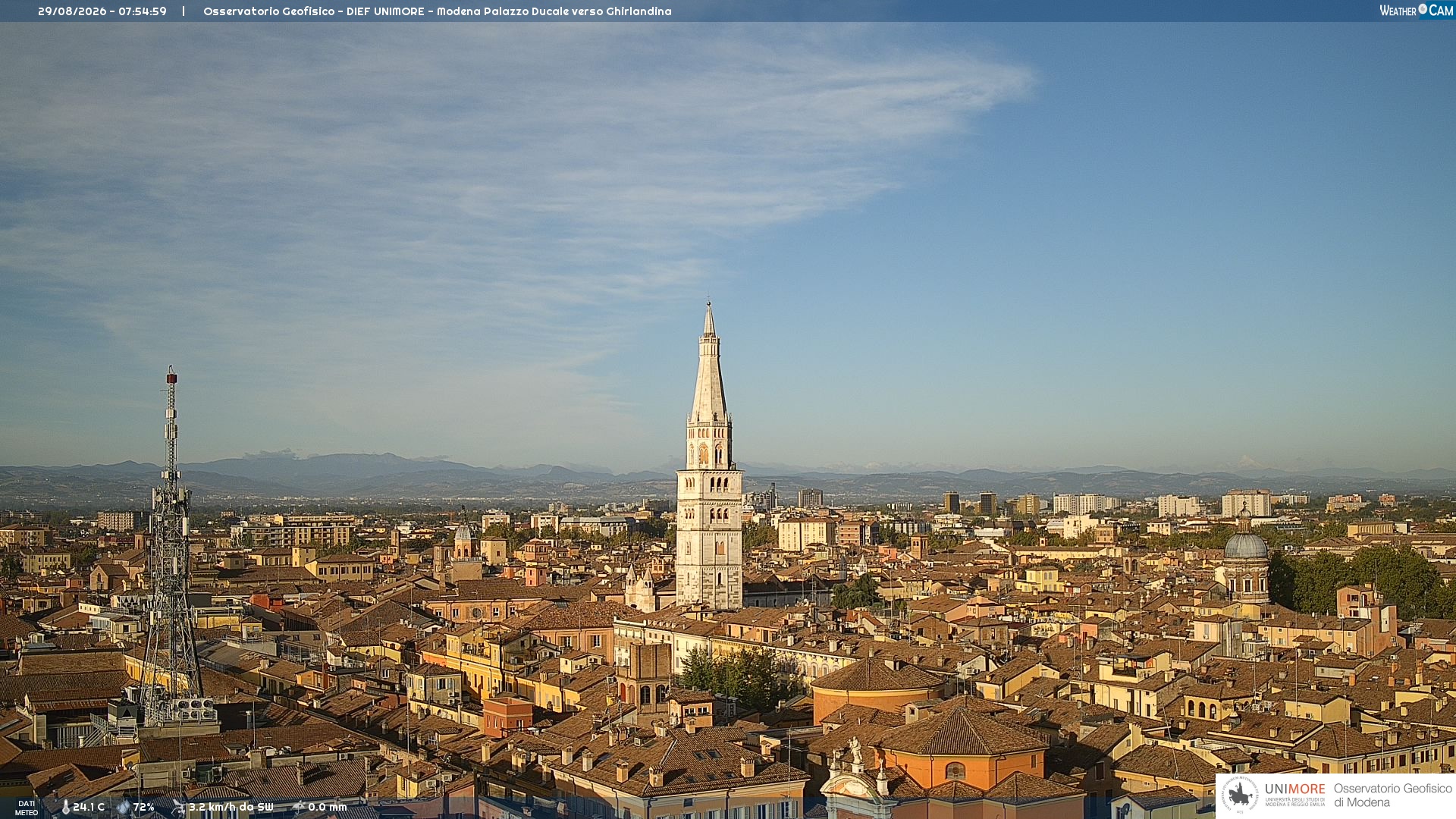1456x819 pixels.
Task: Click the camera lens in WeatherCAM logo
Action: click(x=1423, y=9)
